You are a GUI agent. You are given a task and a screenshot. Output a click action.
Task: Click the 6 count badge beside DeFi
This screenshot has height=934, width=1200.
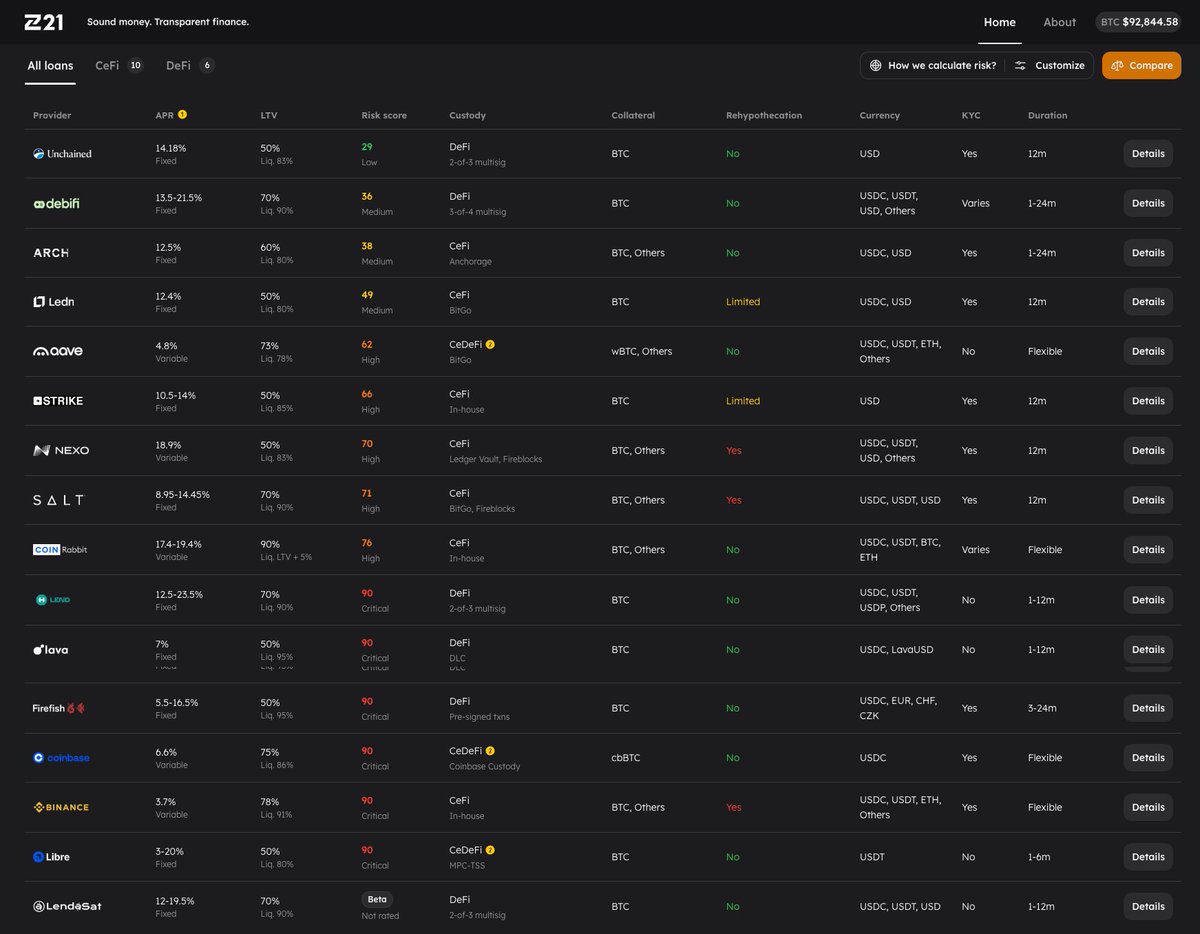(x=207, y=65)
